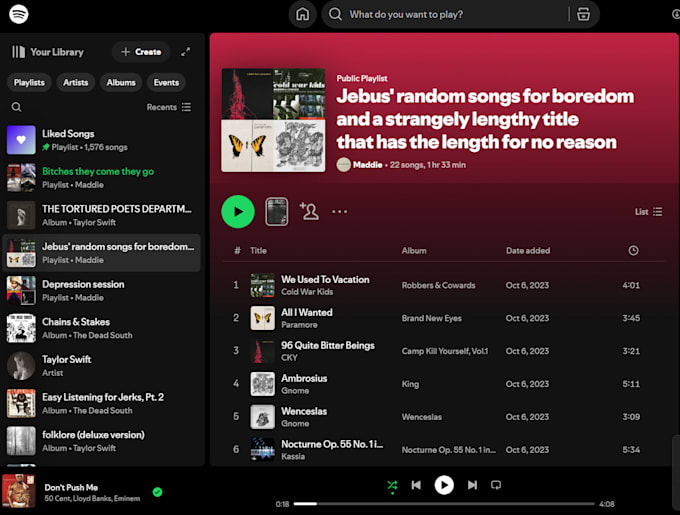Seek on the playback progress bar

pyautogui.click(x=444, y=504)
